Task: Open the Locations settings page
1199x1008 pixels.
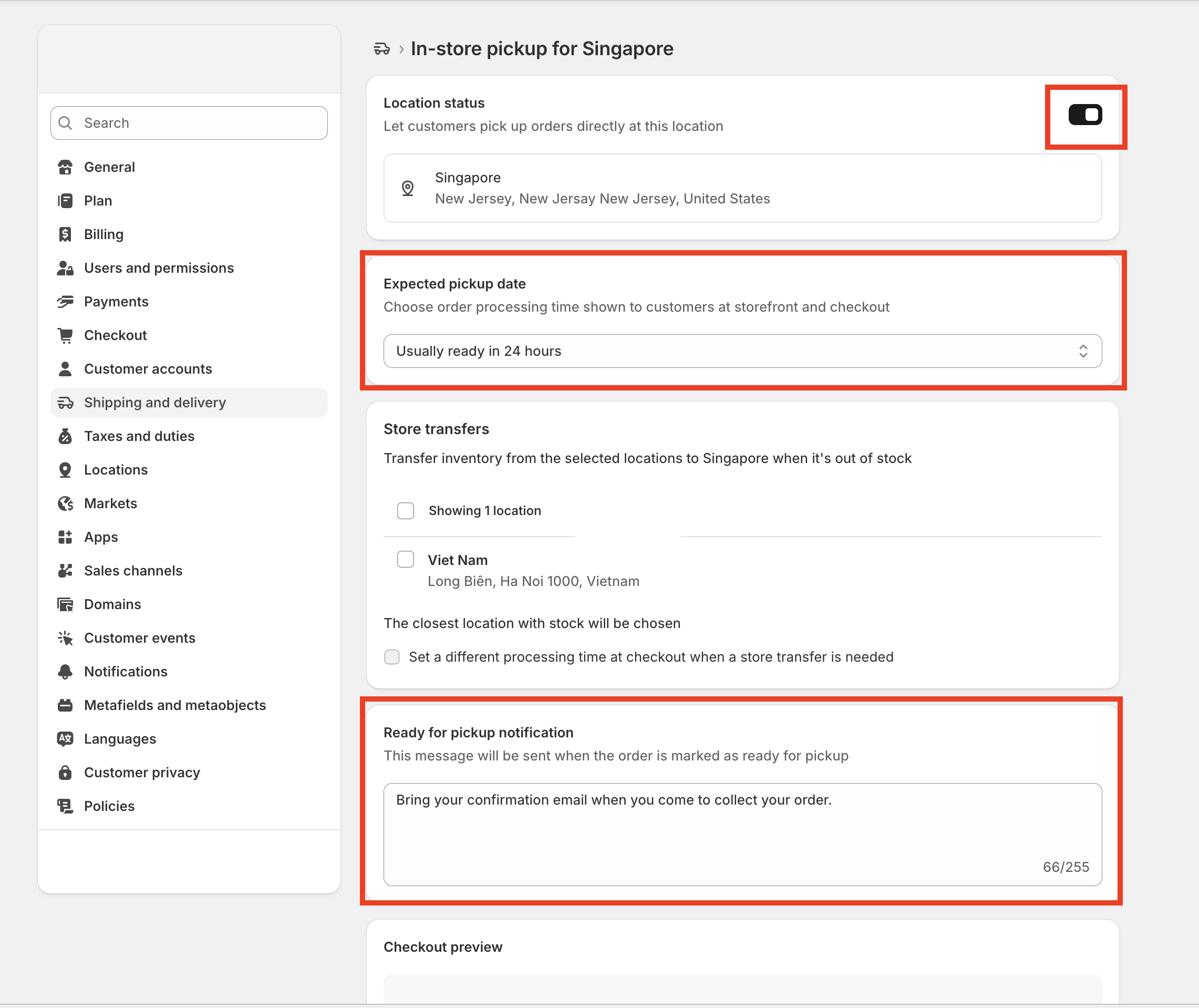Action: click(x=116, y=470)
